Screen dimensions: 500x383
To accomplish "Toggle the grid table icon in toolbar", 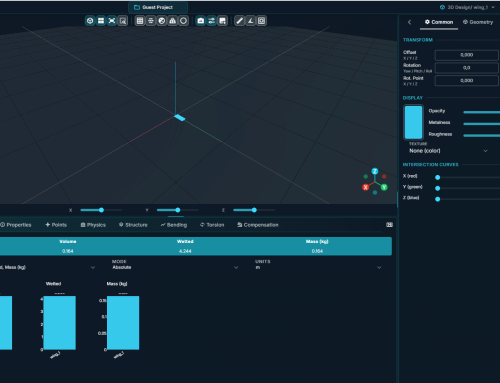I will click(140, 21).
